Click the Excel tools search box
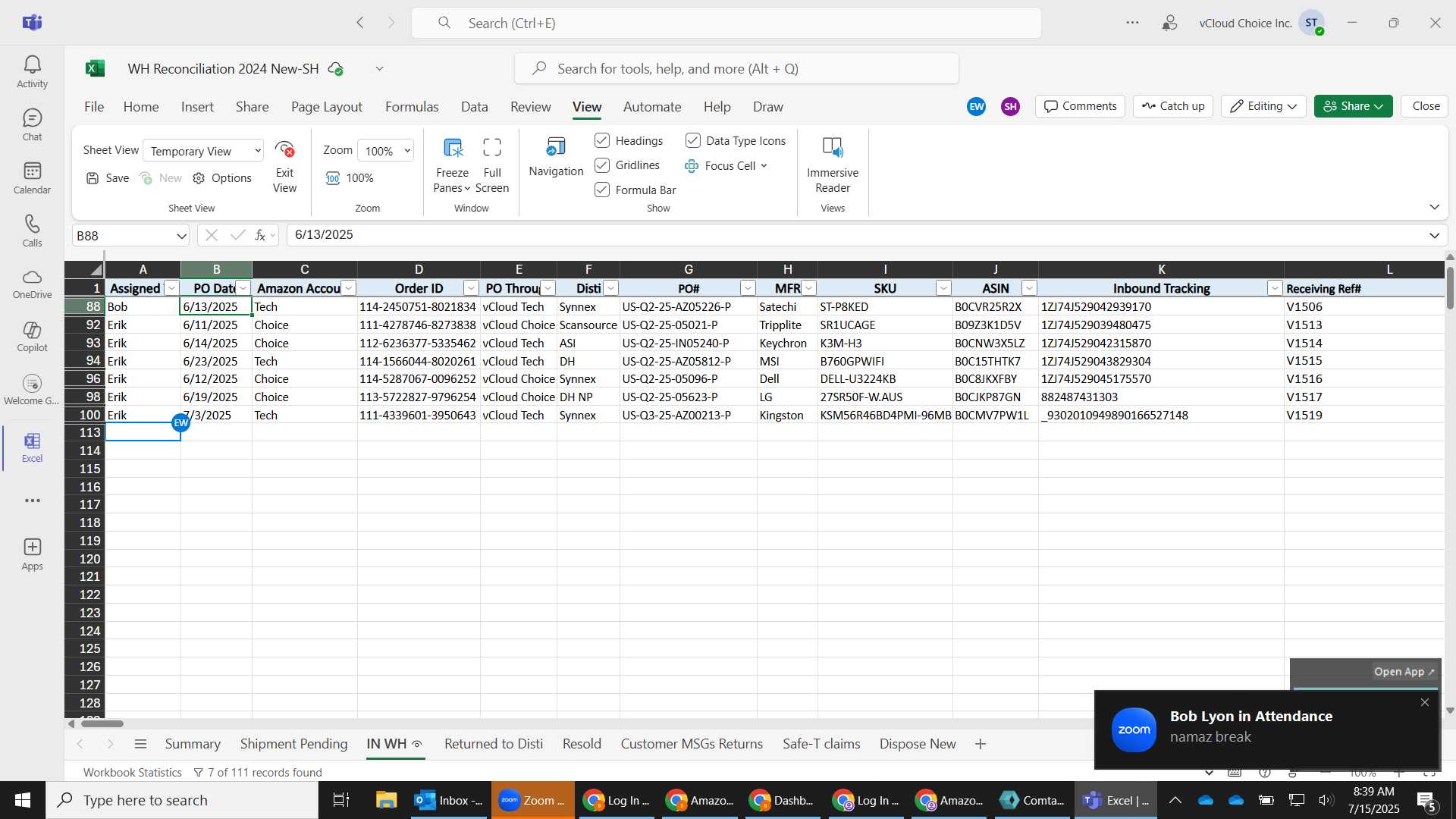This screenshot has height=819, width=1456. pos(736,69)
